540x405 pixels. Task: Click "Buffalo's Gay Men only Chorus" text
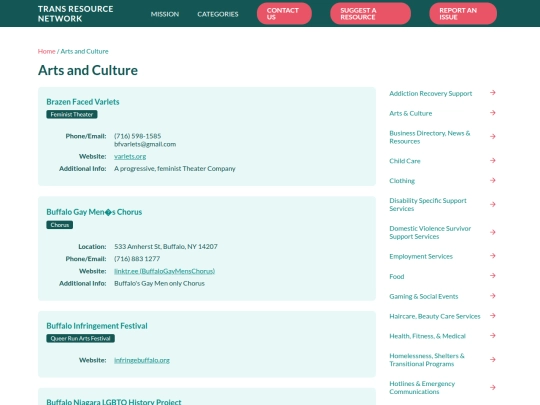159,283
